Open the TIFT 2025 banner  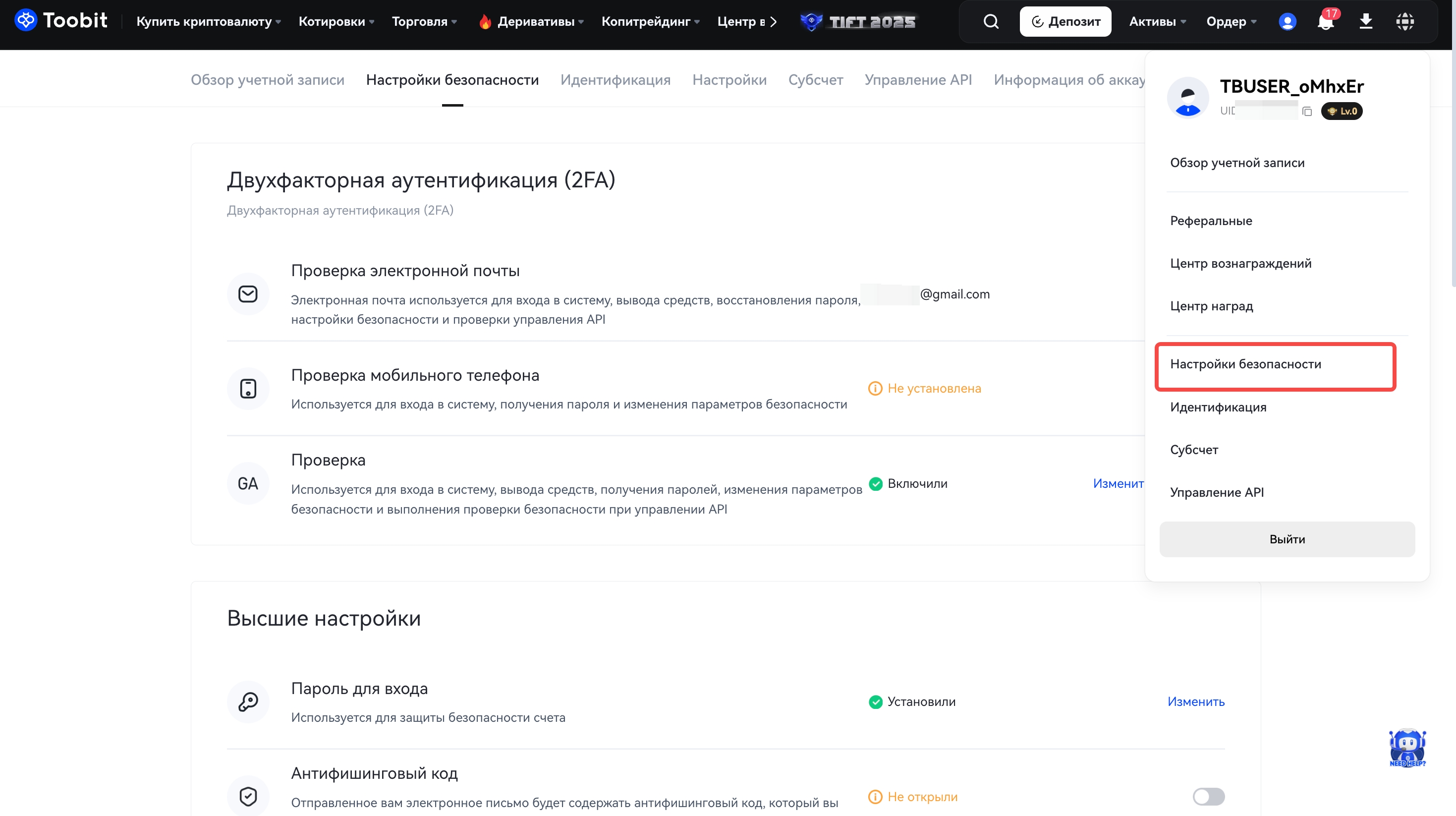[x=858, y=21]
